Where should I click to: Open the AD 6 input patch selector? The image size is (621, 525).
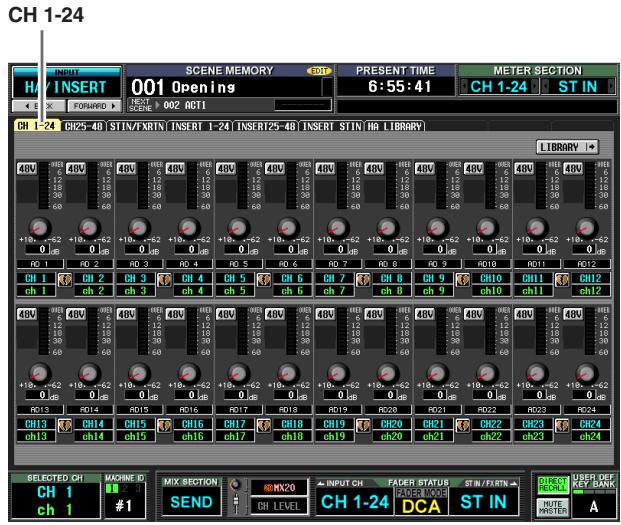click(x=288, y=264)
